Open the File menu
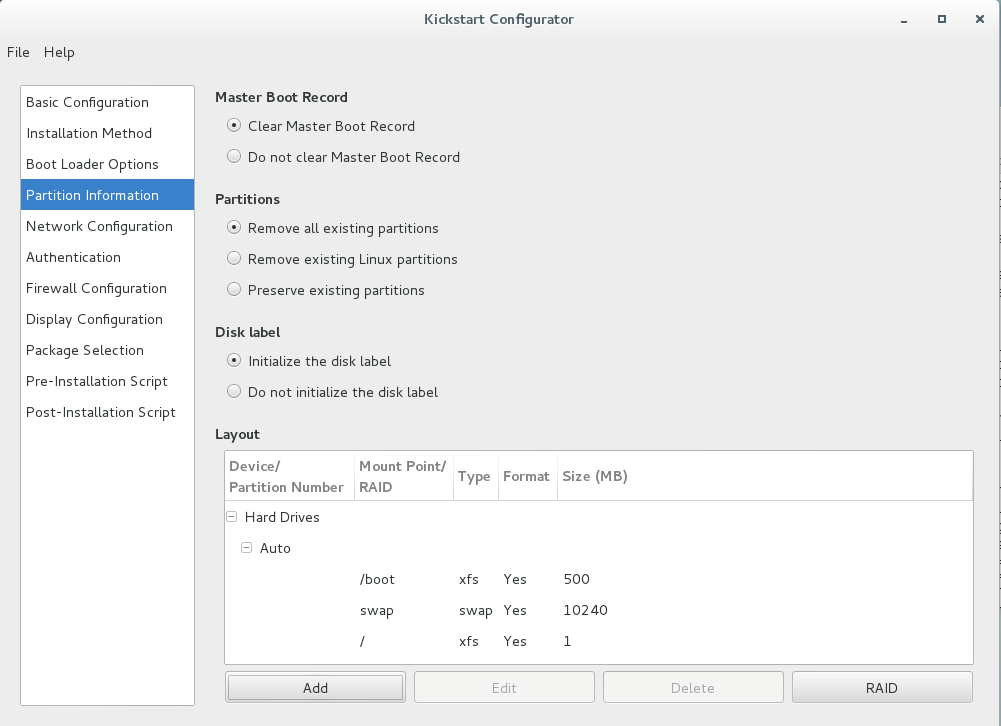Image resolution: width=1001 pixels, height=726 pixels. click(18, 52)
